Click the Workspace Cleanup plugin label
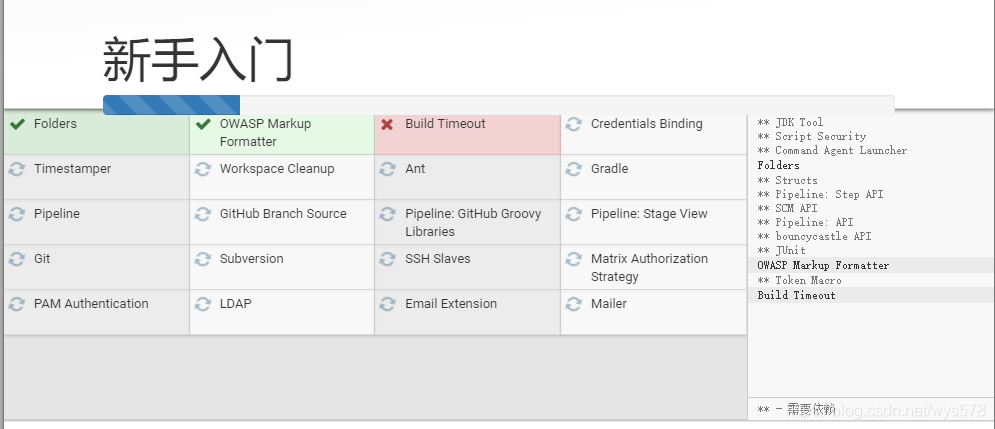 [x=277, y=169]
